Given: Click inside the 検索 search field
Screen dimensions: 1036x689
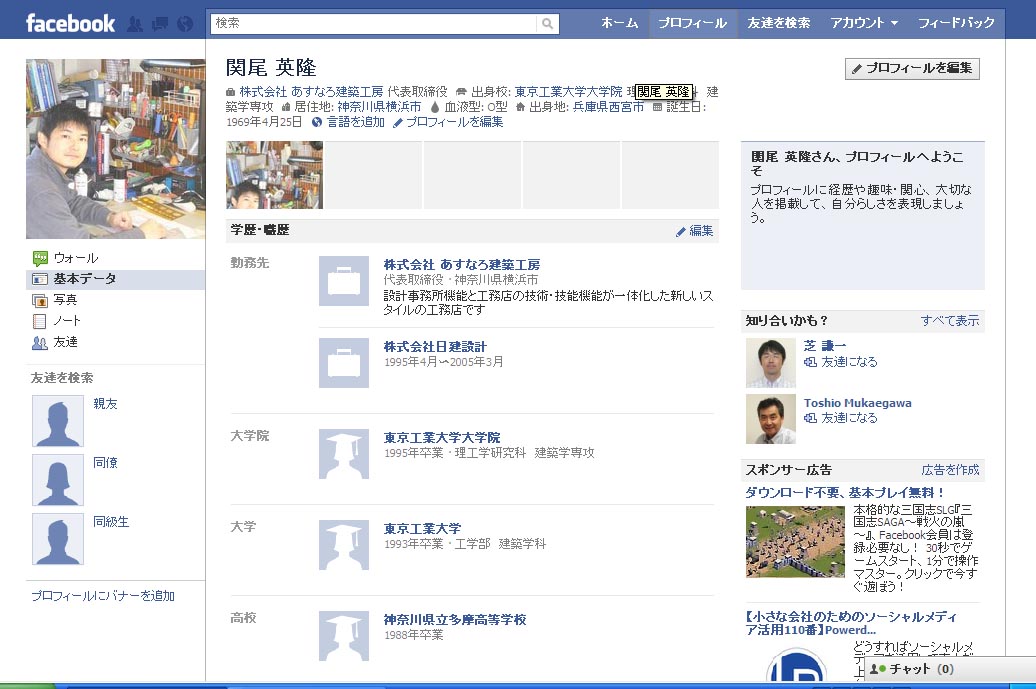Looking at the screenshot, I should 374,24.
